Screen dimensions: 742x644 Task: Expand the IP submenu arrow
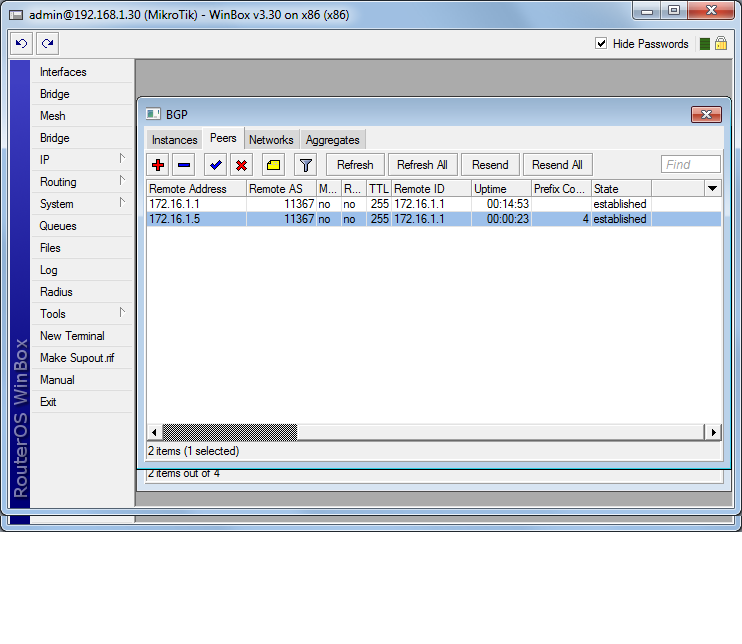tap(122, 159)
